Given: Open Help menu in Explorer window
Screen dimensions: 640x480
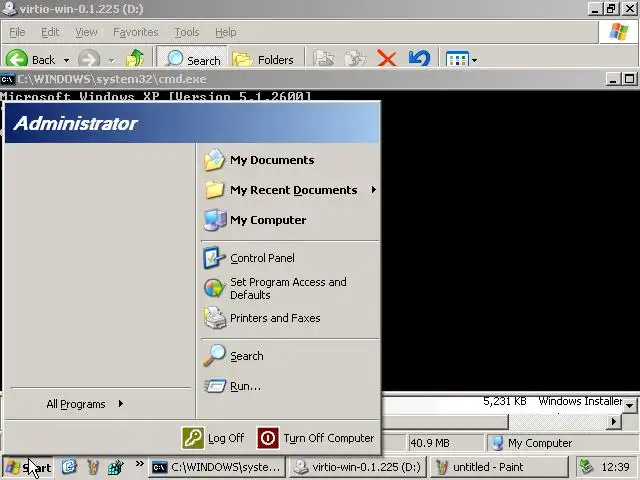Looking at the screenshot, I should 226,32.
